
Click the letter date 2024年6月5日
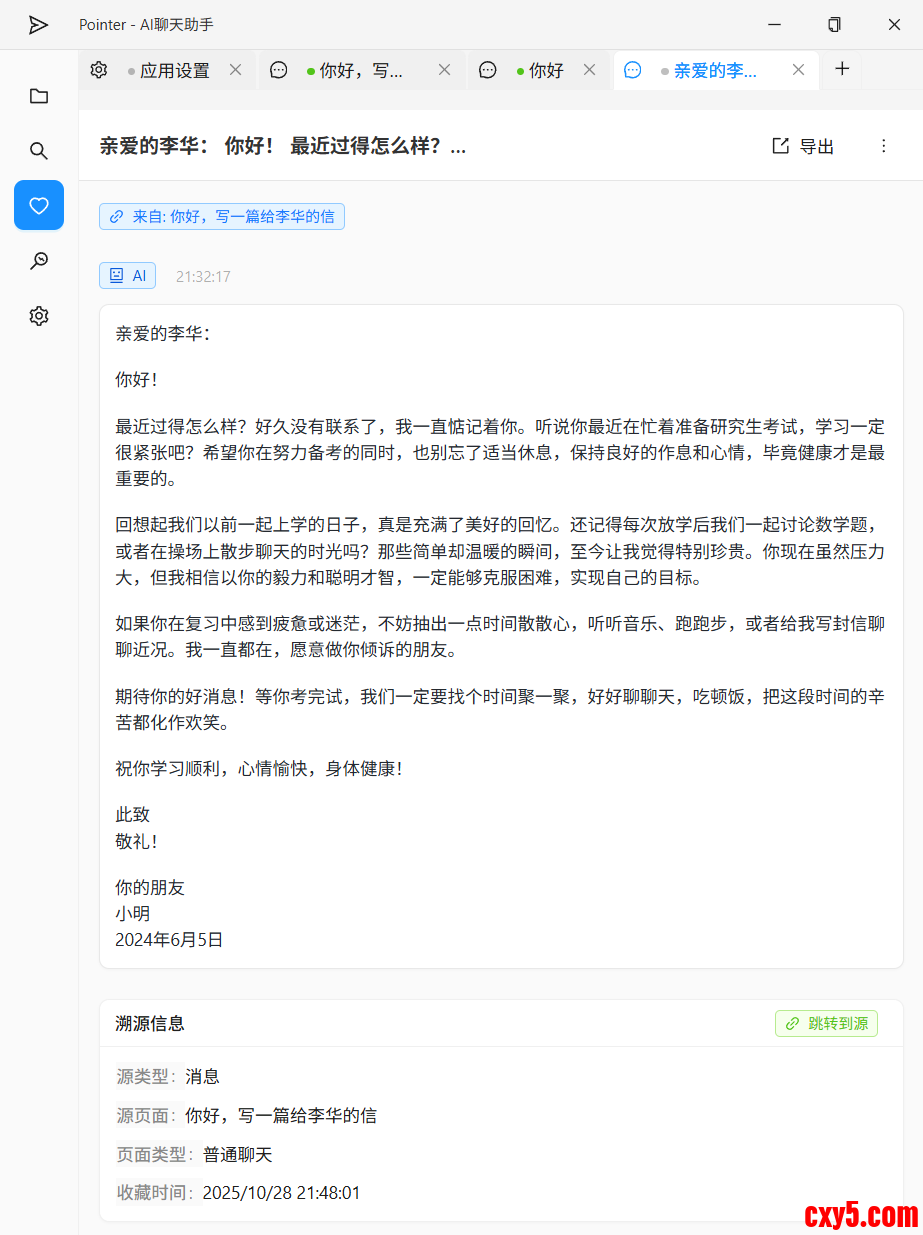(x=169, y=939)
